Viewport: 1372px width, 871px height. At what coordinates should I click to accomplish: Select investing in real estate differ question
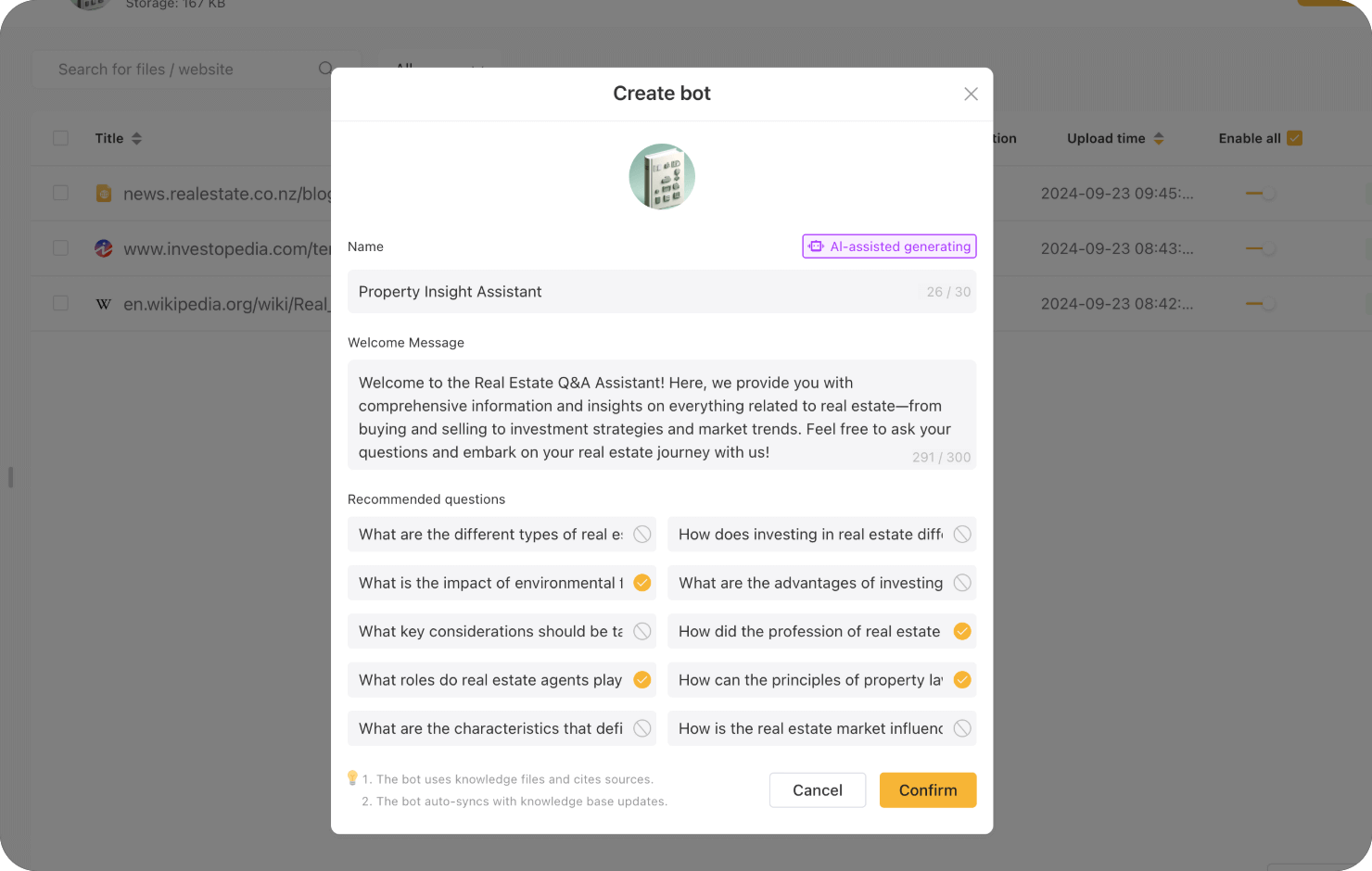(x=962, y=535)
